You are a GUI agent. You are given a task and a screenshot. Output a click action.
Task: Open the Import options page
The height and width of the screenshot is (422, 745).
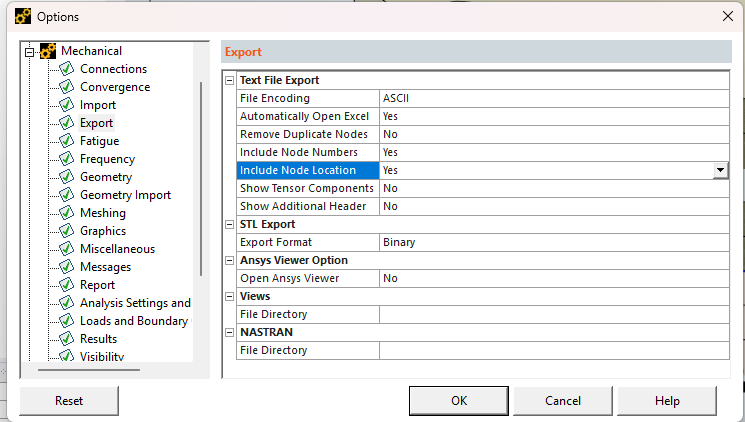tap(98, 105)
